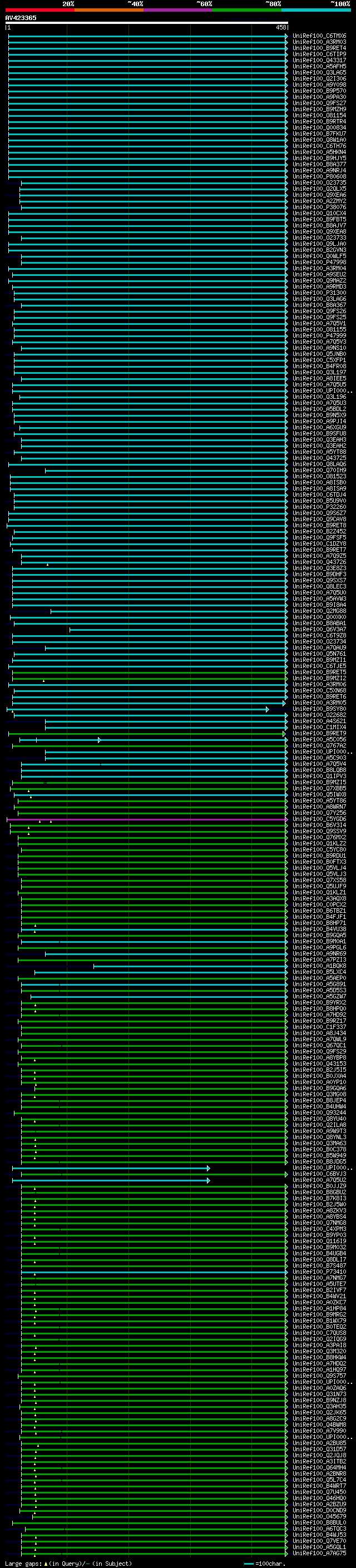Select hit UniRef100_A5AFH5

point(319,66)
